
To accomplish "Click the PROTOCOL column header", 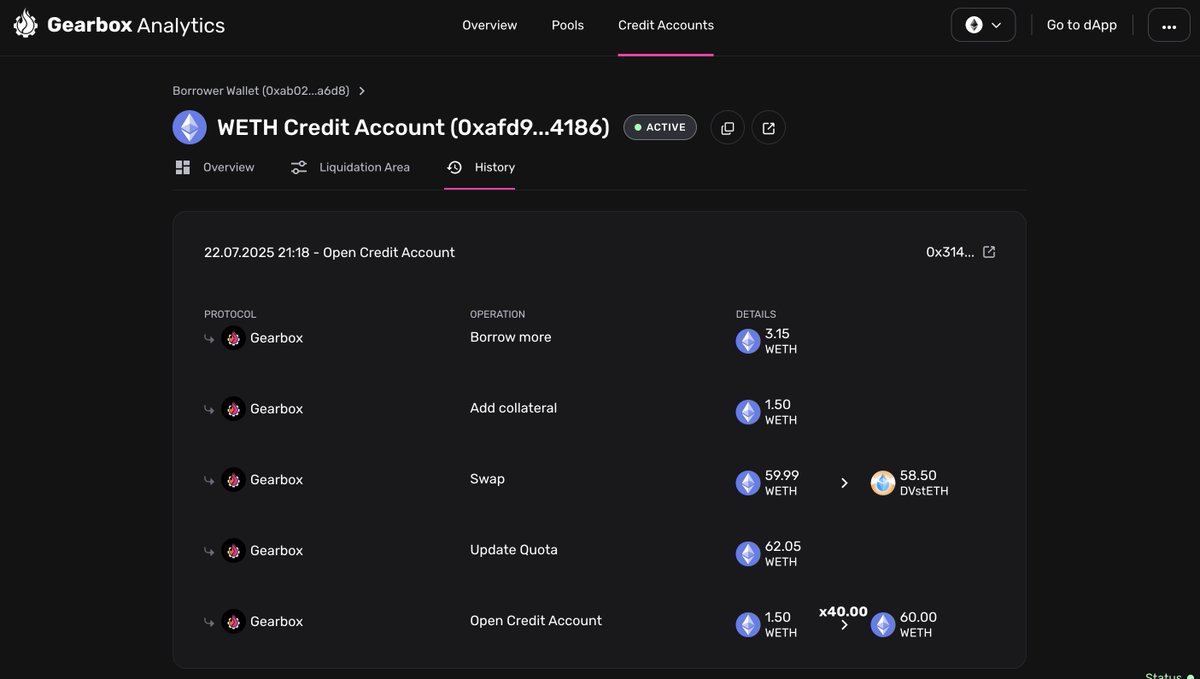I will tap(230, 314).
